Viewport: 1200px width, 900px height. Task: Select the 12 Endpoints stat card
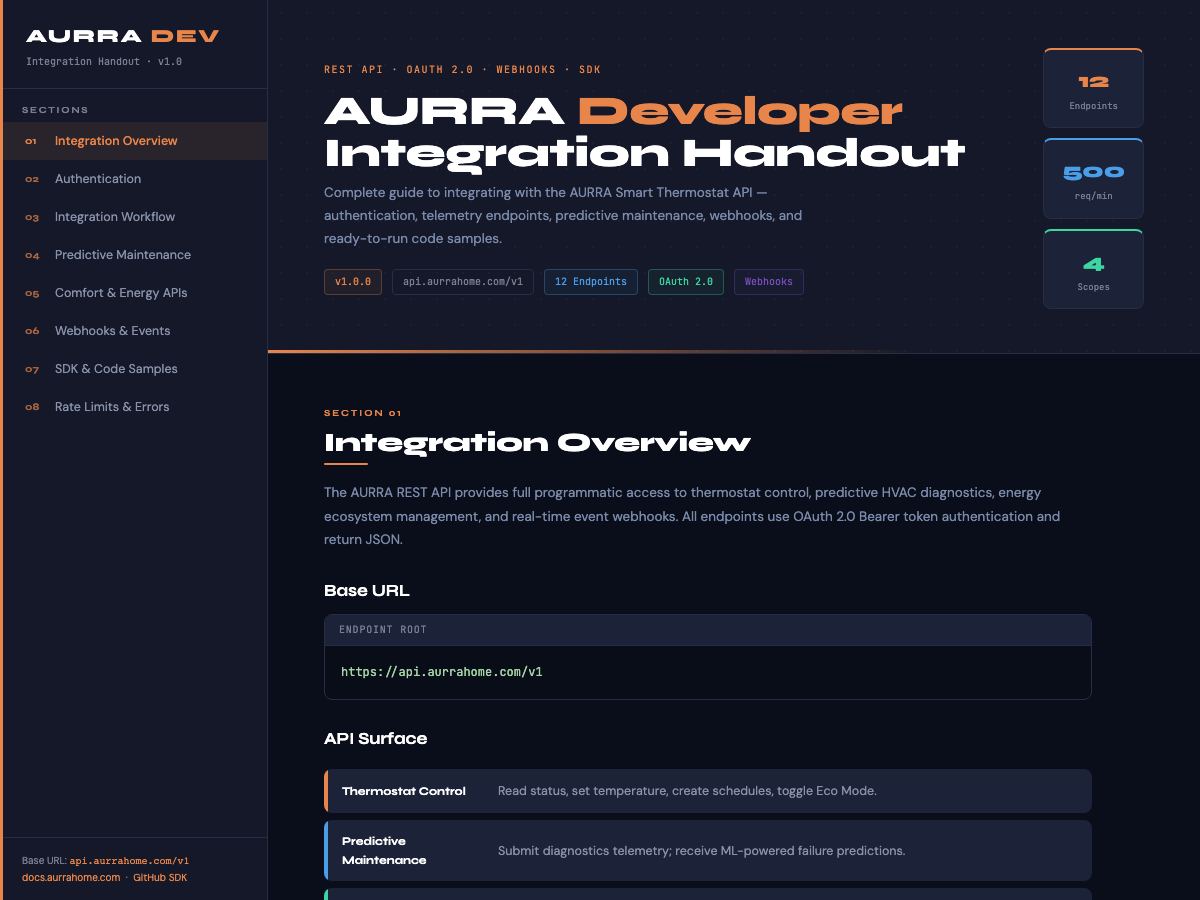point(1093,88)
